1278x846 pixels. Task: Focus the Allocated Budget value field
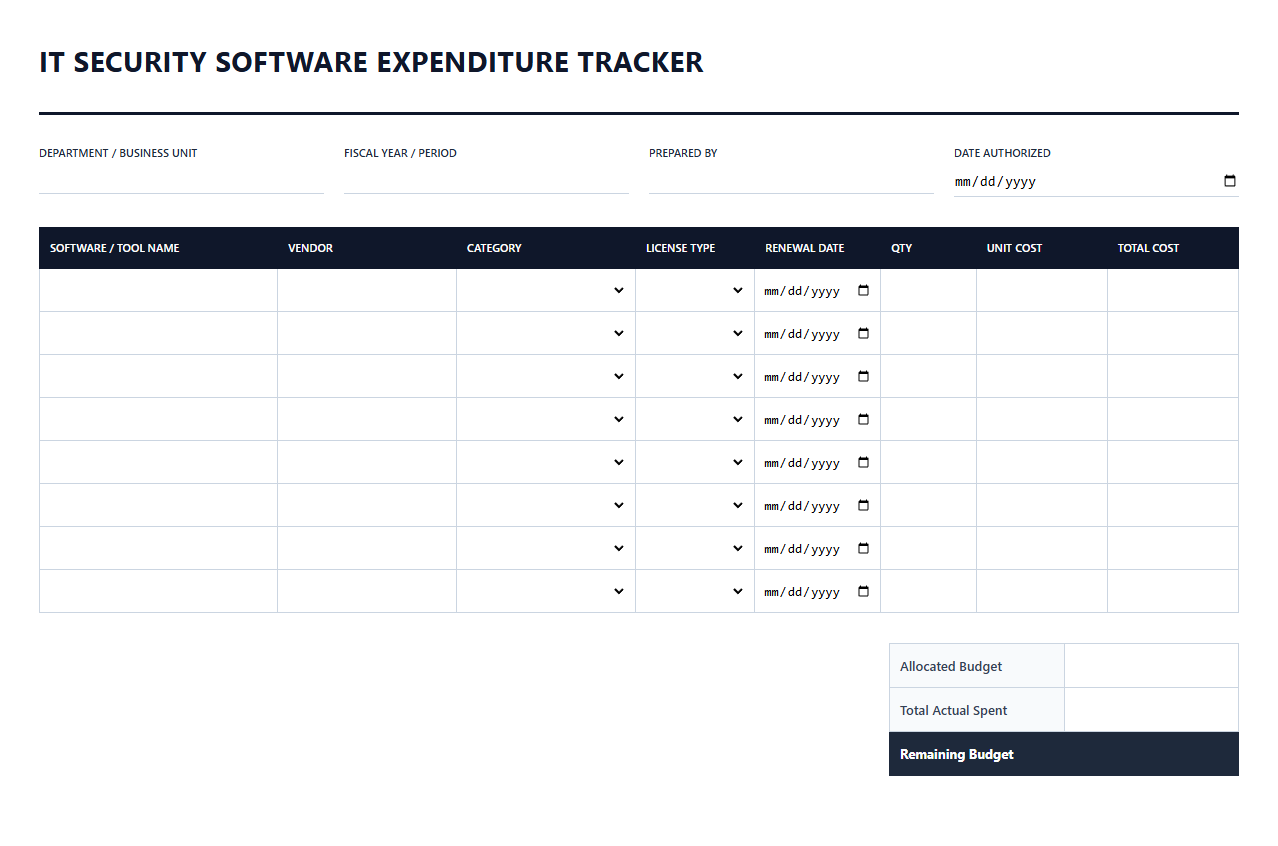coord(1151,666)
